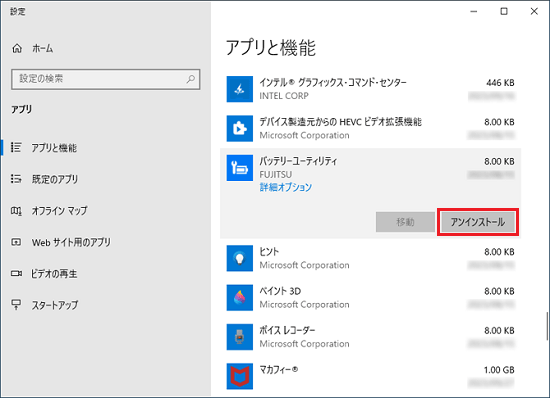Select the マカフィー app entry
Viewport: 550px width, 398px height.
pos(370,376)
